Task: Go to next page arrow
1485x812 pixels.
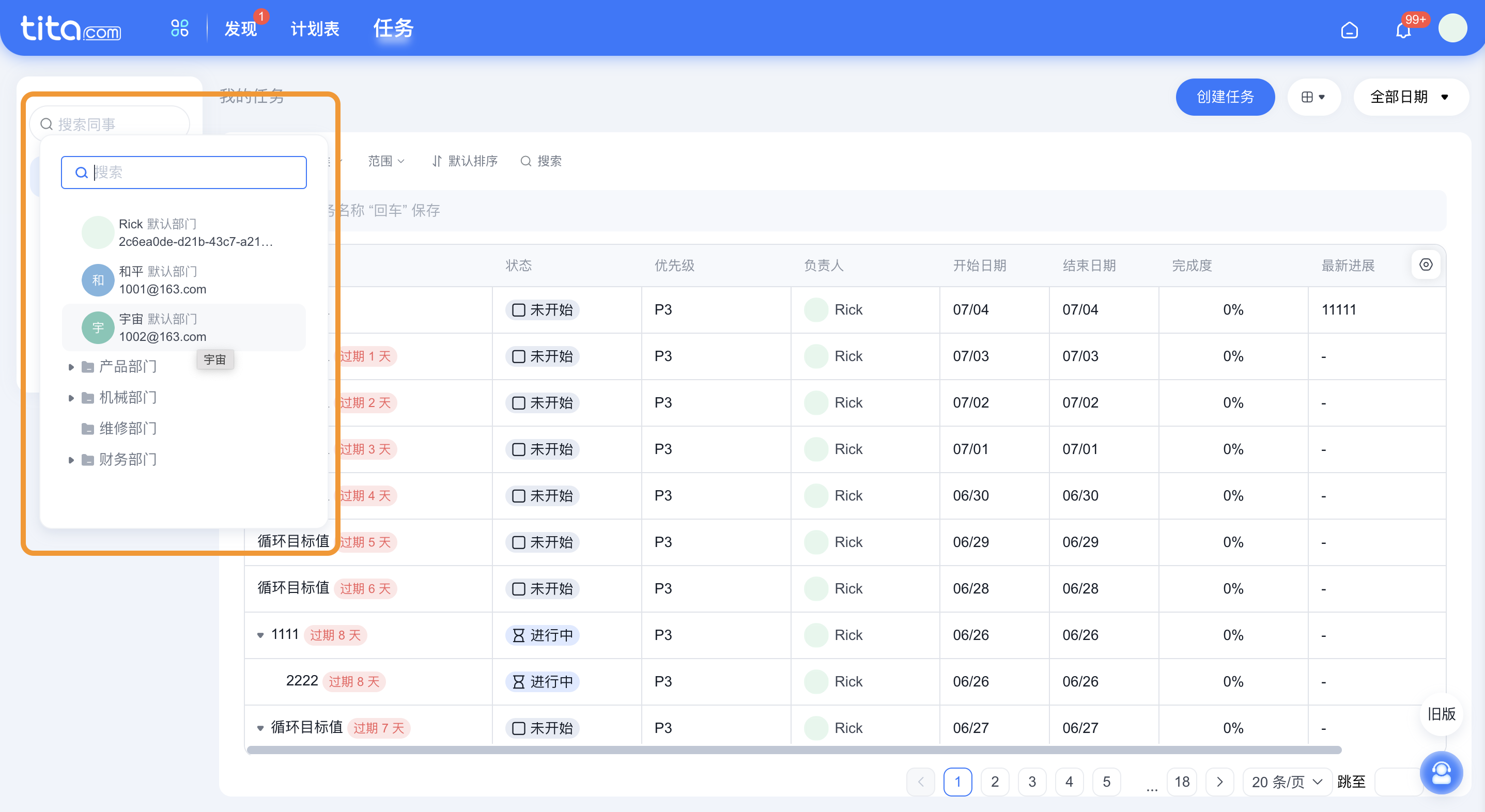Action: click(1219, 782)
